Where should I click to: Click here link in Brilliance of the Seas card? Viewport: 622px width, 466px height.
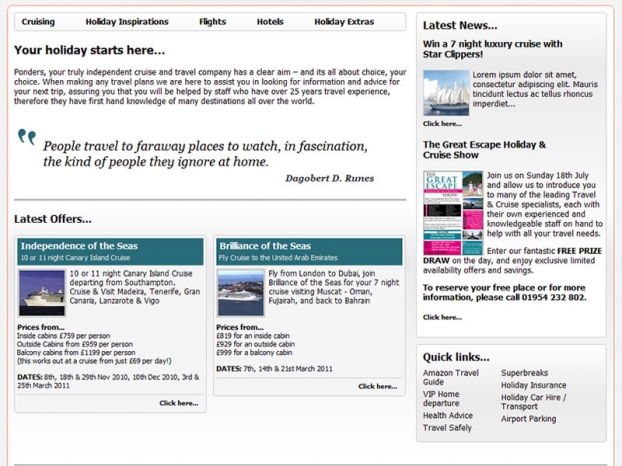click(x=378, y=386)
